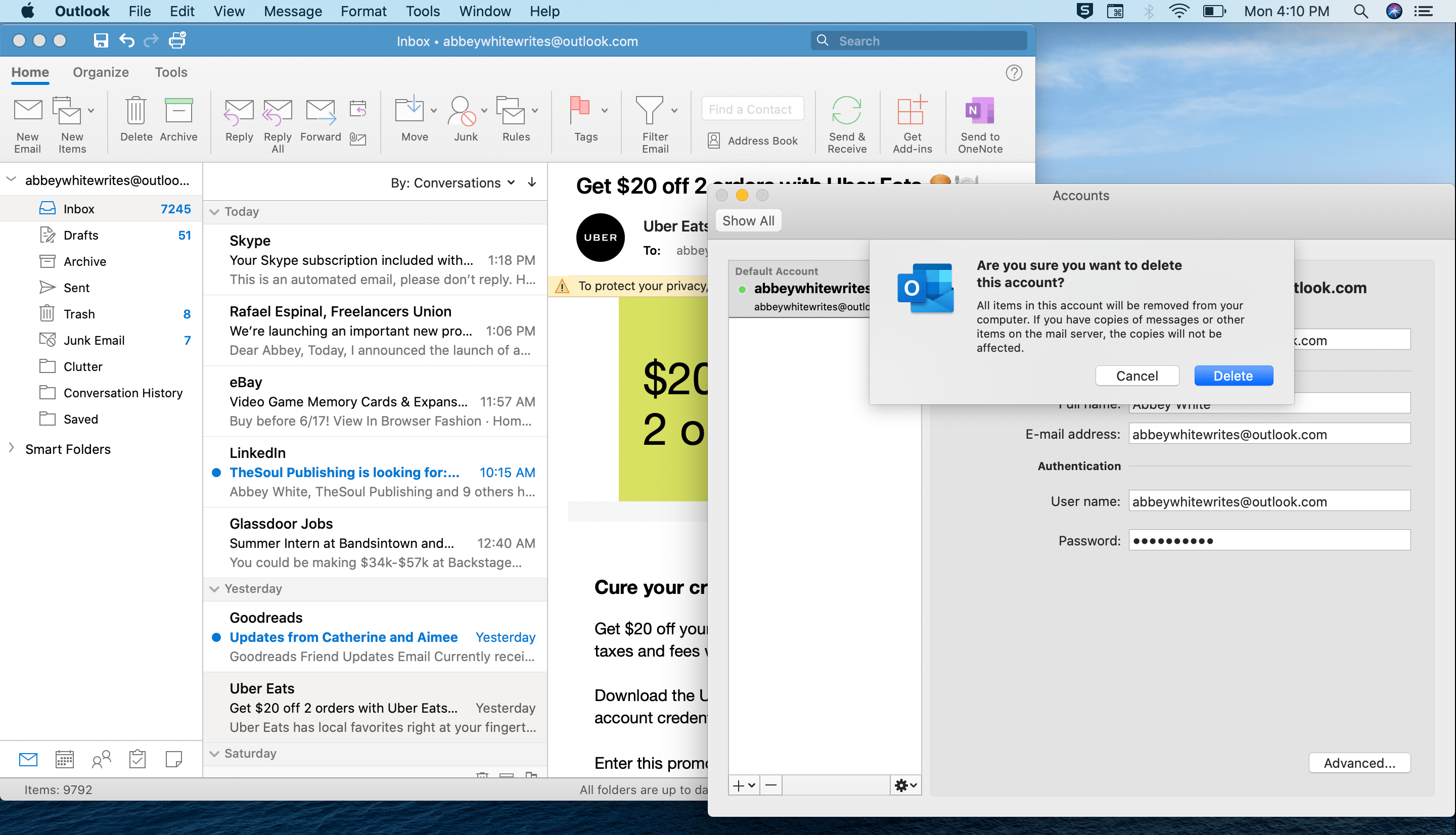Expand Smart Folders in sidebar

(12, 448)
